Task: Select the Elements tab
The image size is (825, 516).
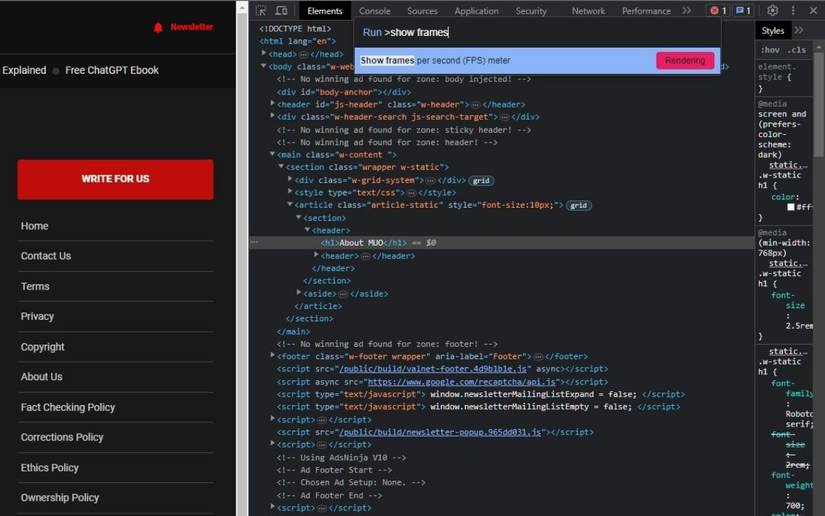Action: (x=325, y=11)
